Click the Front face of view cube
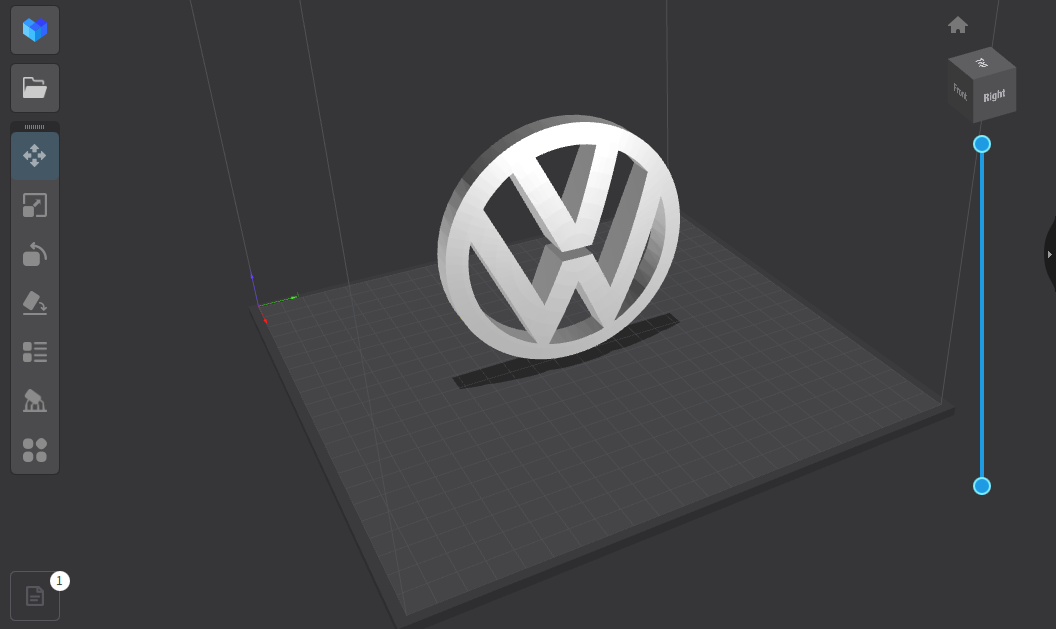The width and height of the screenshot is (1056, 629). tap(960, 91)
